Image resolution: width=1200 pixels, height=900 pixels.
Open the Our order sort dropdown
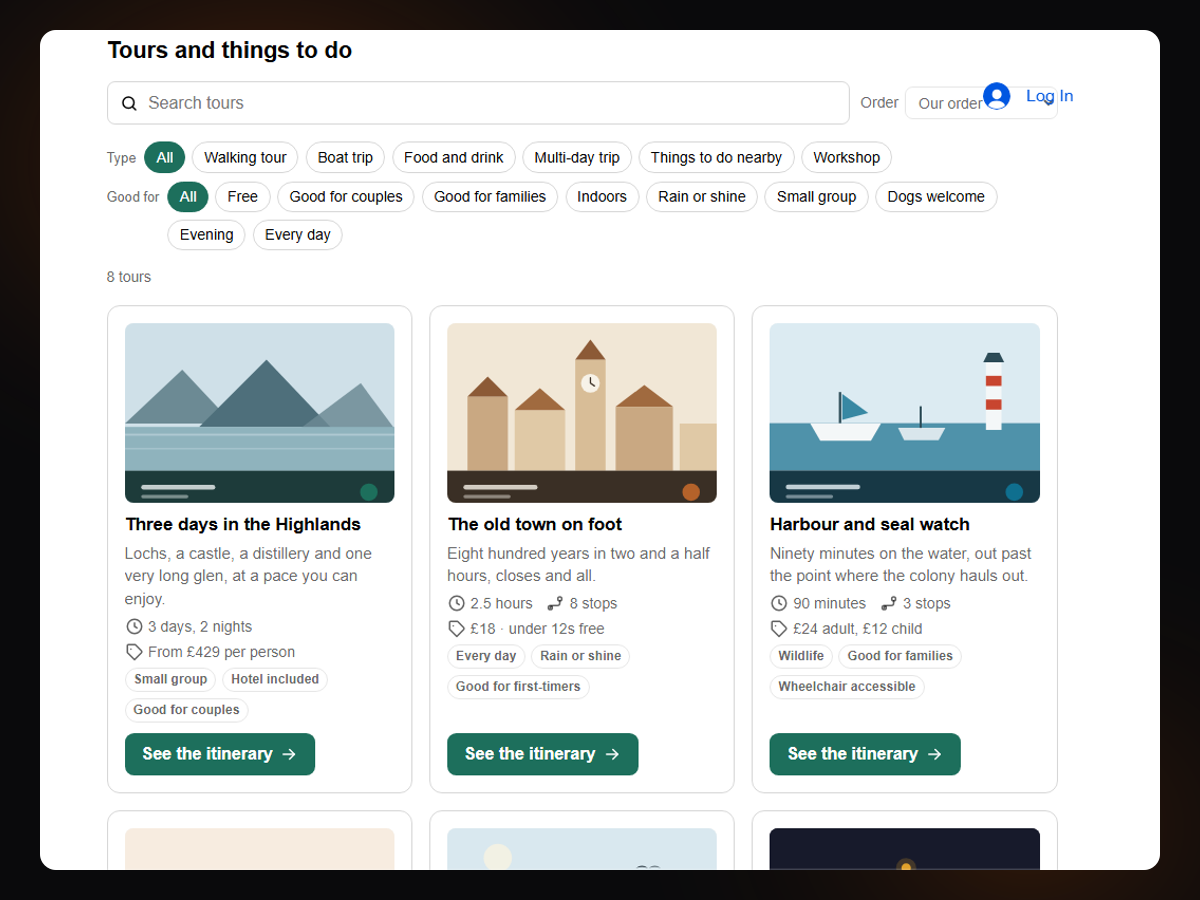(981, 103)
